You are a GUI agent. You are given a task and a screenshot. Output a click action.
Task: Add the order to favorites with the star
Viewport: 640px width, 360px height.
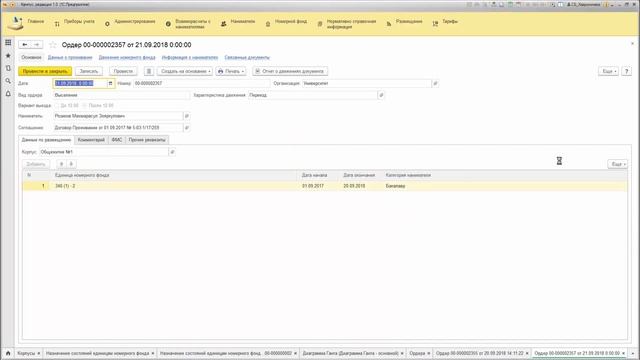(x=53, y=44)
